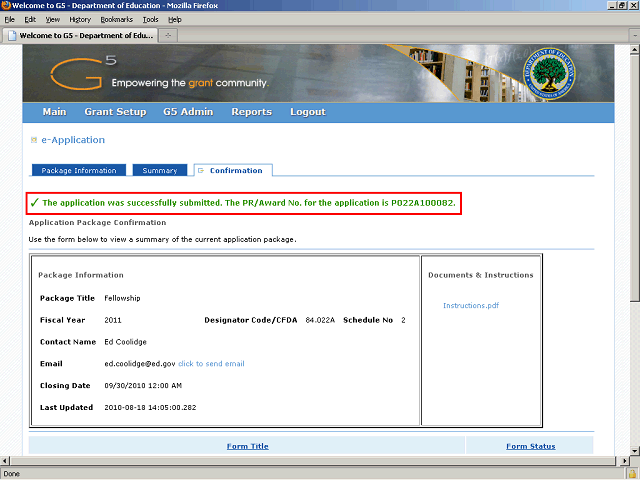This screenshot has width=640, height=480.
Task: Click the green checkmark success icon
Action: 34,202
